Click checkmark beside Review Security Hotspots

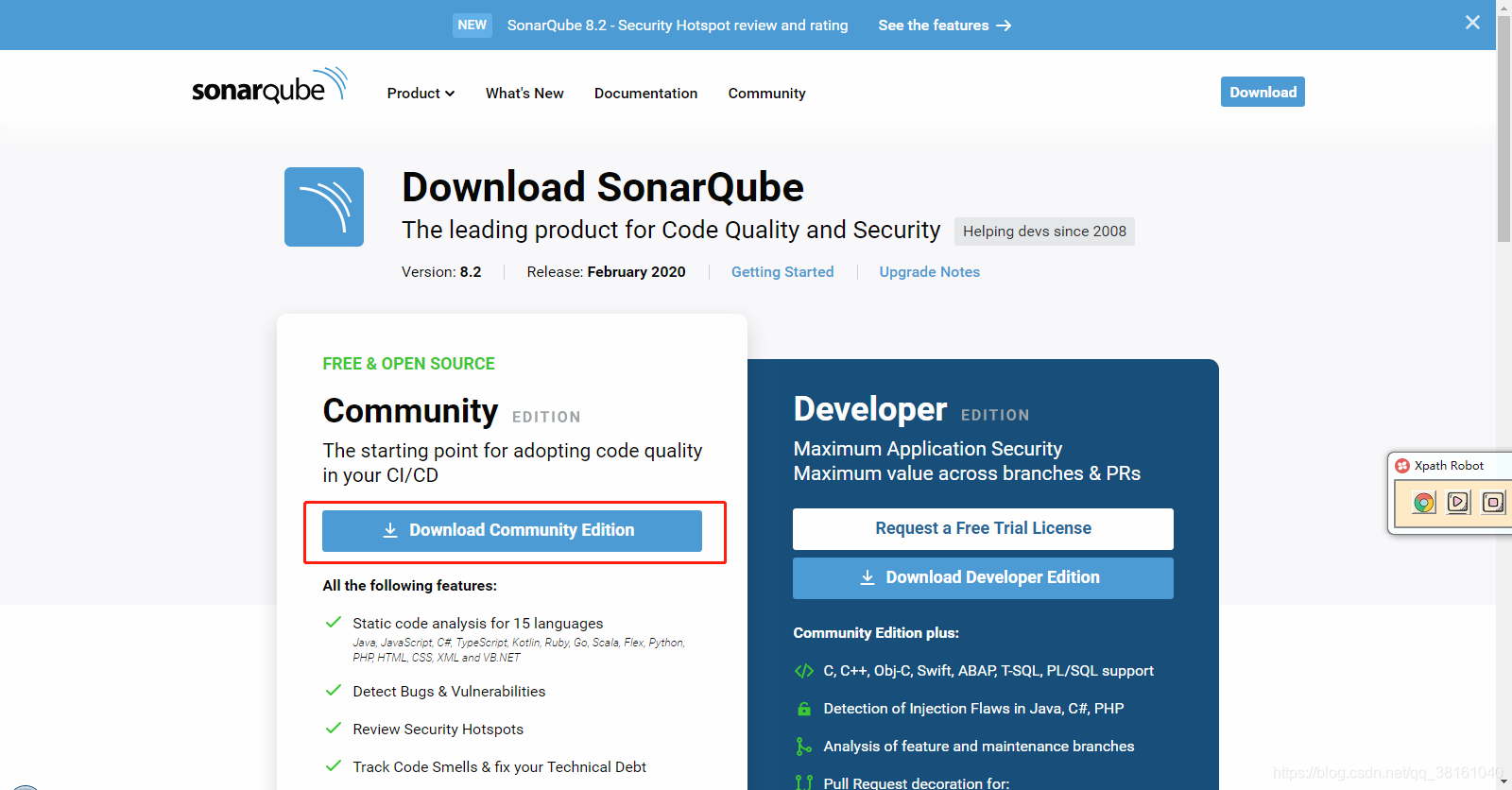[x=333, y=729]
